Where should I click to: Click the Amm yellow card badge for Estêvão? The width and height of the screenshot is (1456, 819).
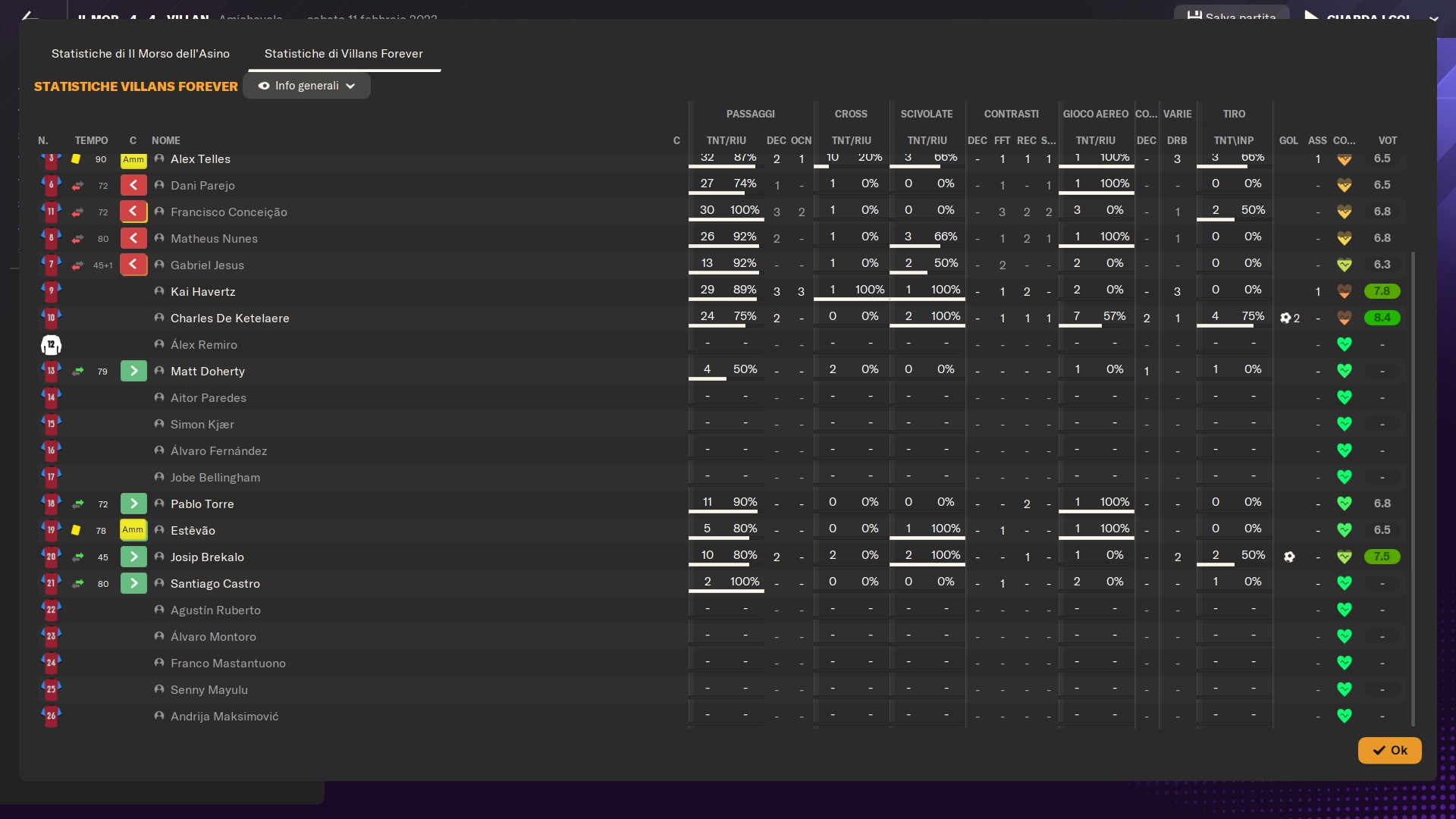tap(133, 530)
